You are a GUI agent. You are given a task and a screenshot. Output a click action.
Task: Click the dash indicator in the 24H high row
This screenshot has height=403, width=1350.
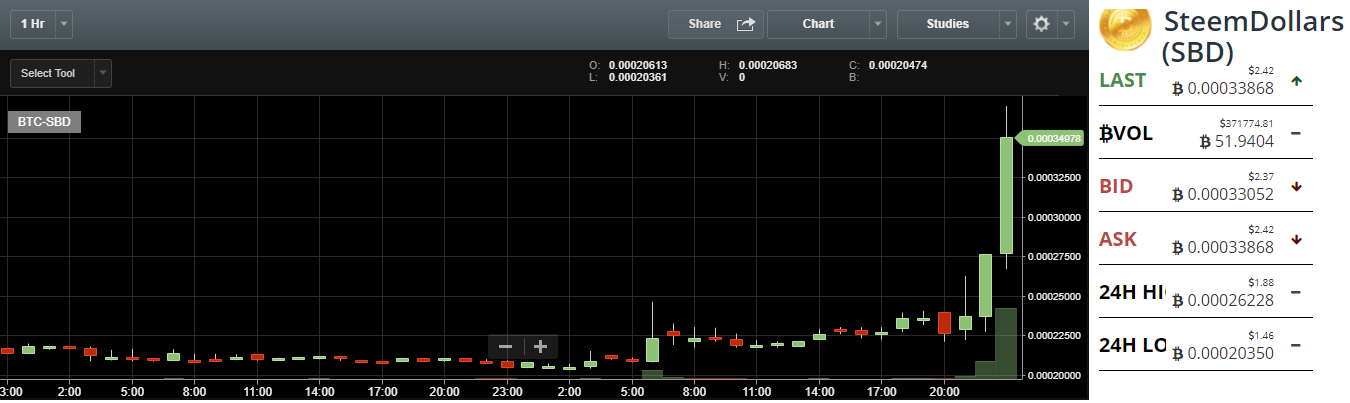1296,292
